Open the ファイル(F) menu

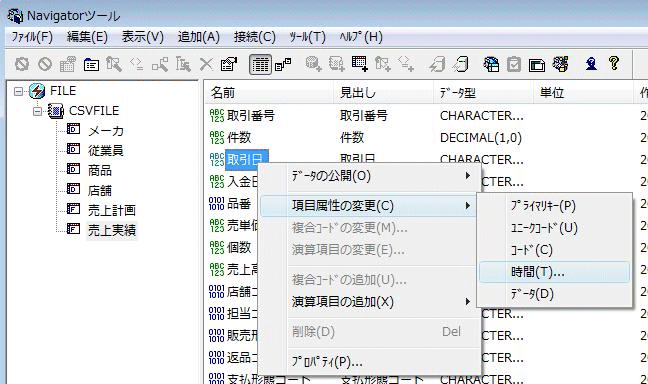[32, 37]
